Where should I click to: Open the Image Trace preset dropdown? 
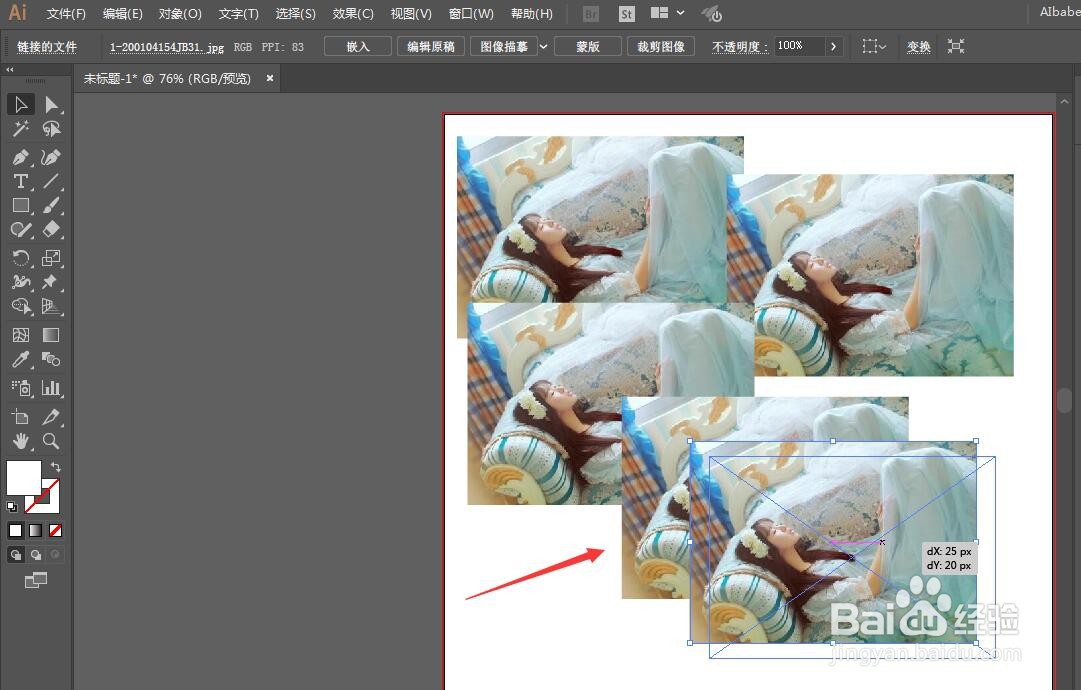[543, 46]
